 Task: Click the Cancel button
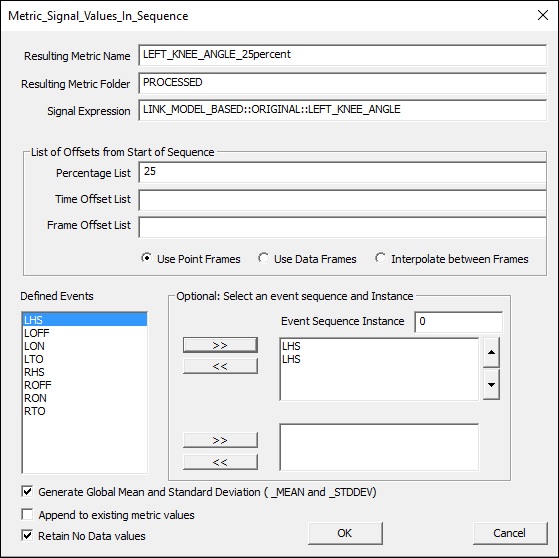coord(510,533)
